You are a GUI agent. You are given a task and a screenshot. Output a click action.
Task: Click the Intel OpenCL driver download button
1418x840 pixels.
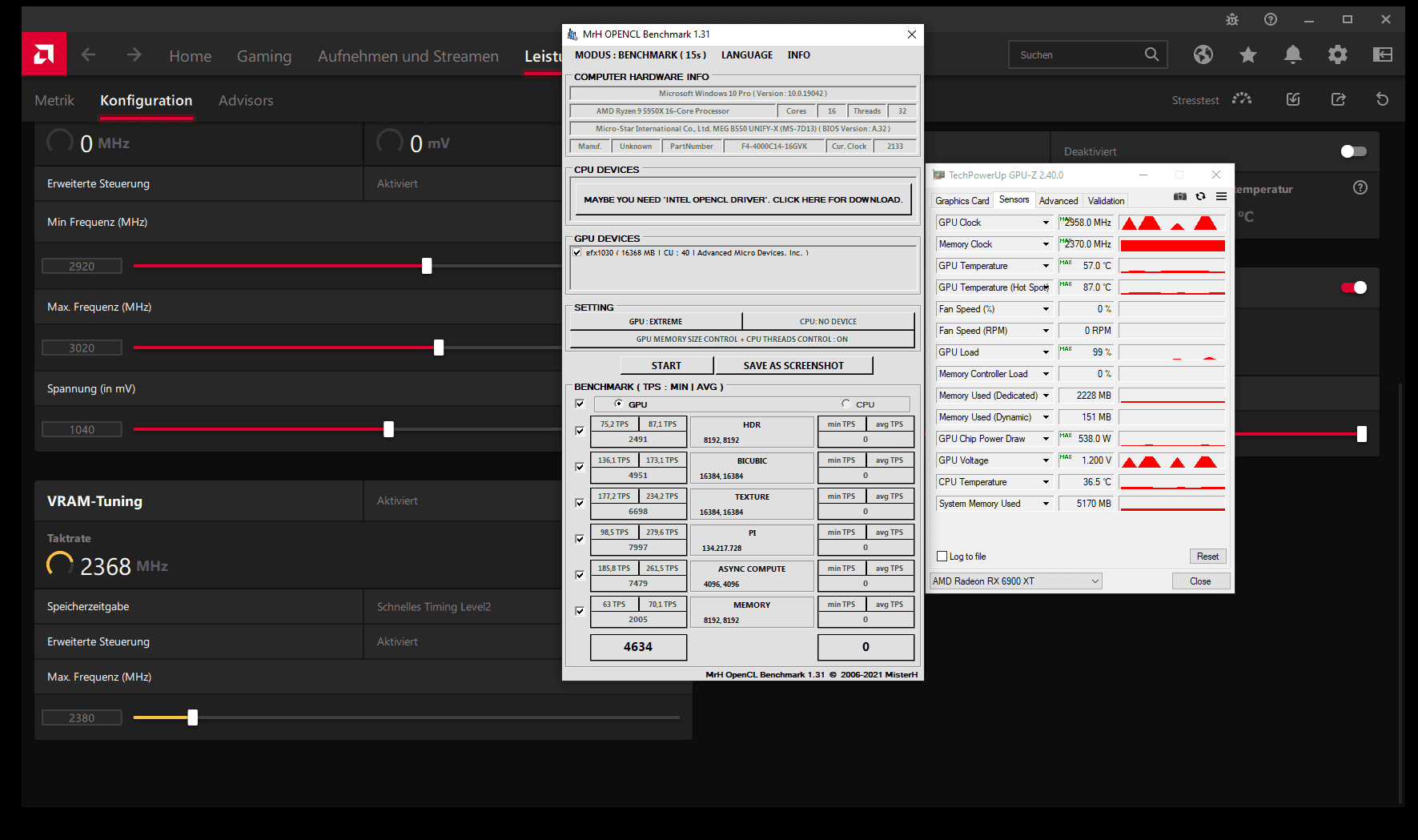tap(743, 199)
